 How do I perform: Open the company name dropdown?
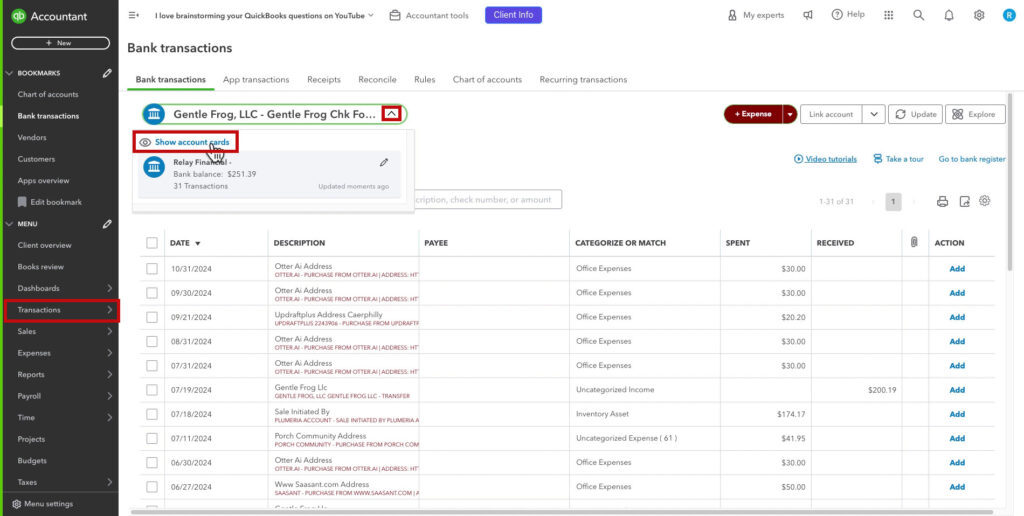264,15
